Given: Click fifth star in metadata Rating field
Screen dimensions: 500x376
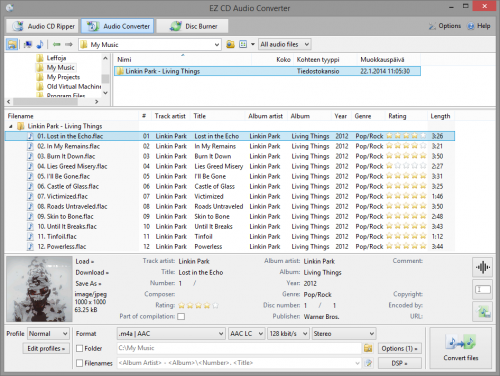Looking at the screenshot, I should click(x=215, y=305).
